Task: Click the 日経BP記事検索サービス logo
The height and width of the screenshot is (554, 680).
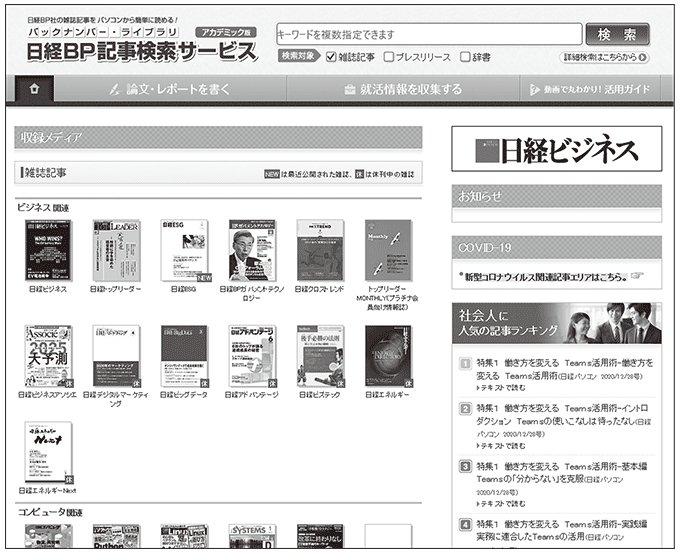Action: tap(141, 52)
